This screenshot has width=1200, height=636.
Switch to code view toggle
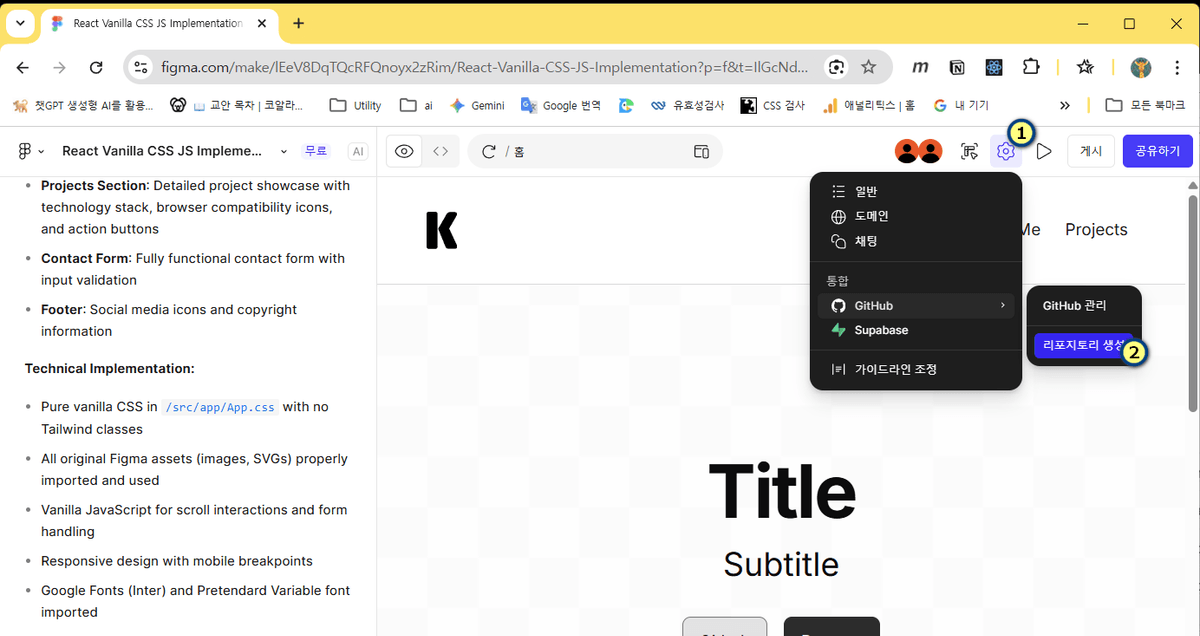(x=440, y=151)
